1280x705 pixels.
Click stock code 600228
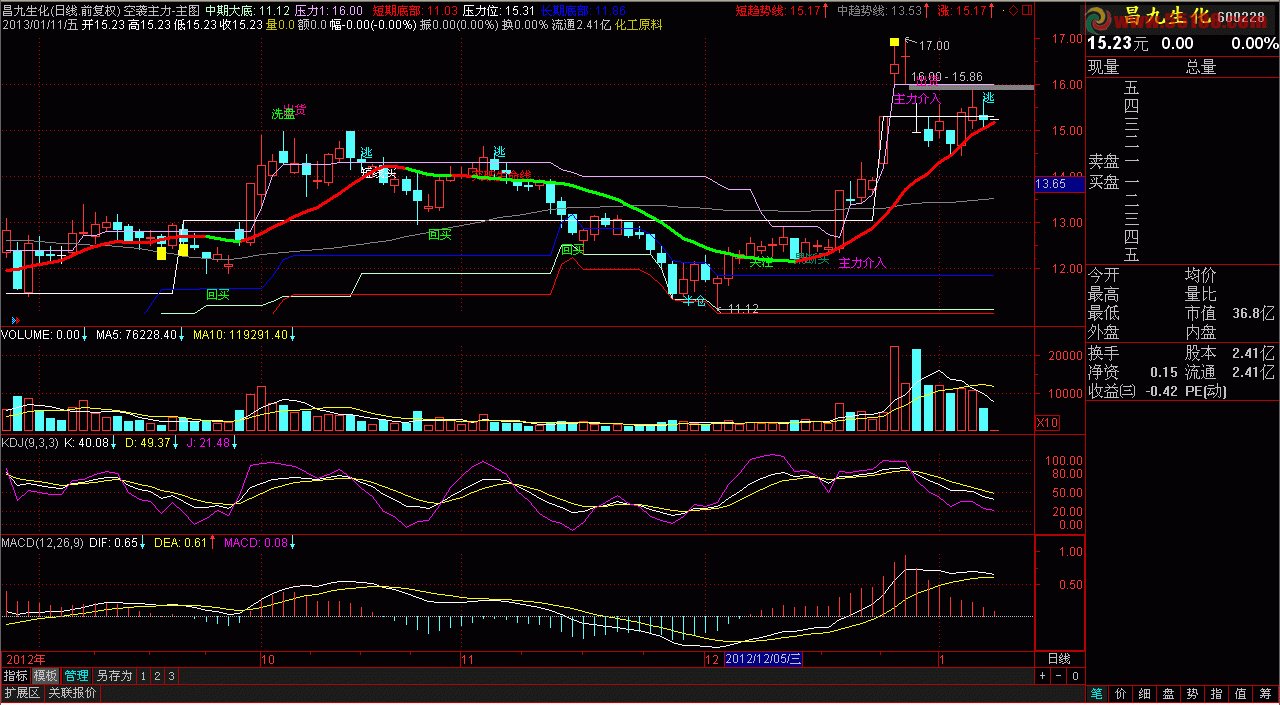1243,18
